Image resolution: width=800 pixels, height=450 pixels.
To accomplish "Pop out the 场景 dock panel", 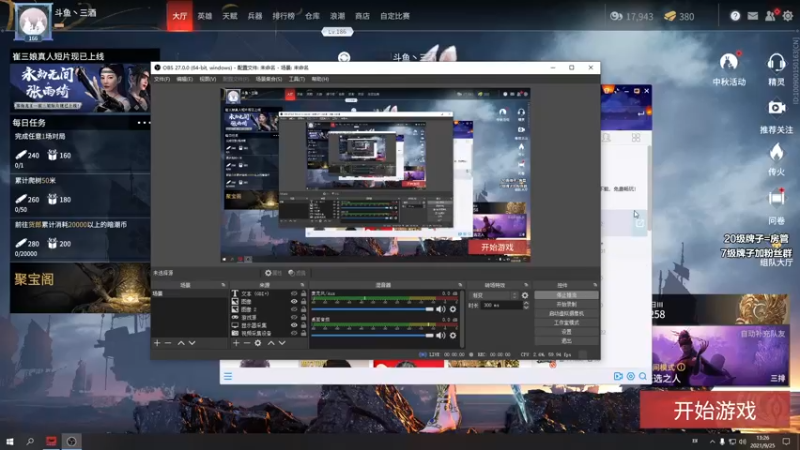I will pos(223,285).
